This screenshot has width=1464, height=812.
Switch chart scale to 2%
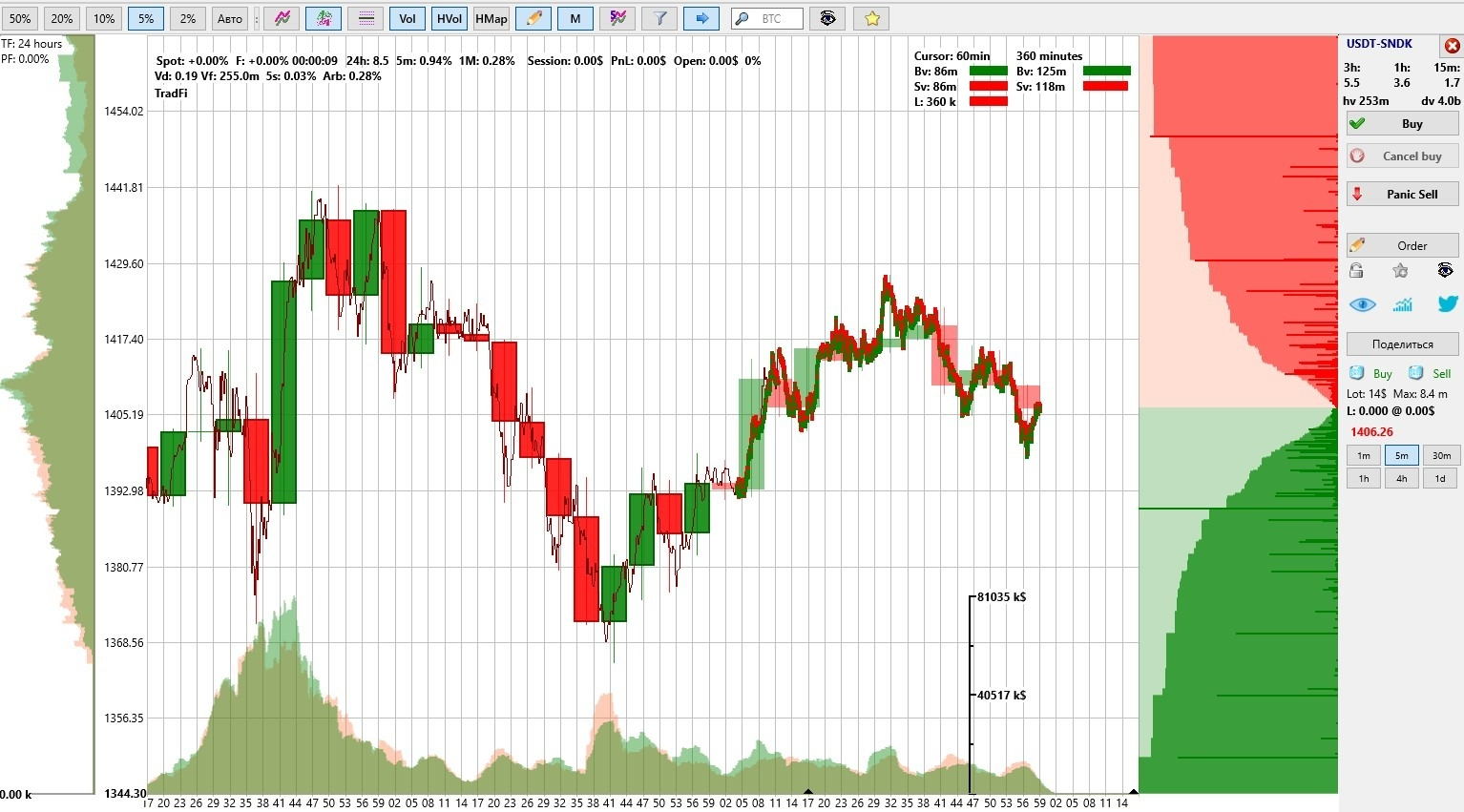tap(188, 18)
